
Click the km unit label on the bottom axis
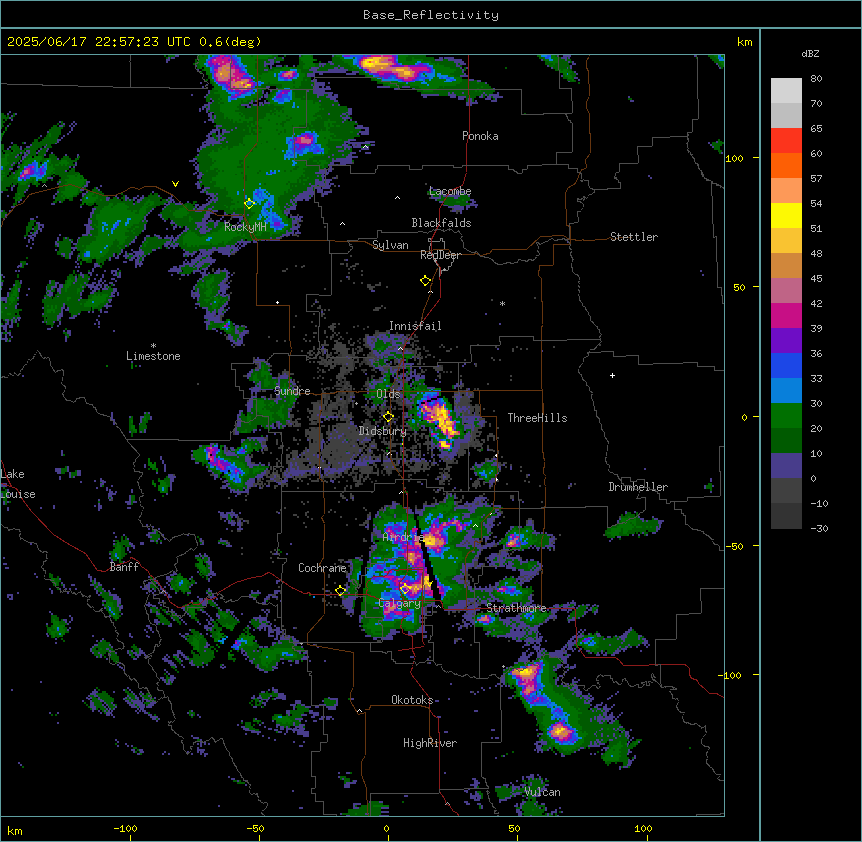(x=15, y=830)
